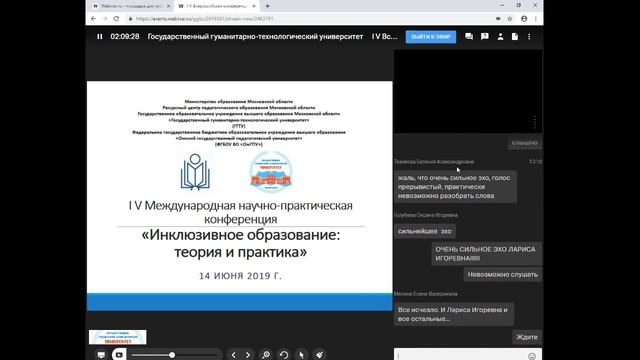Click sender name Евгения Александровна in chat
This screenshot has width=640, height=360.
click(x=434, y=162)
